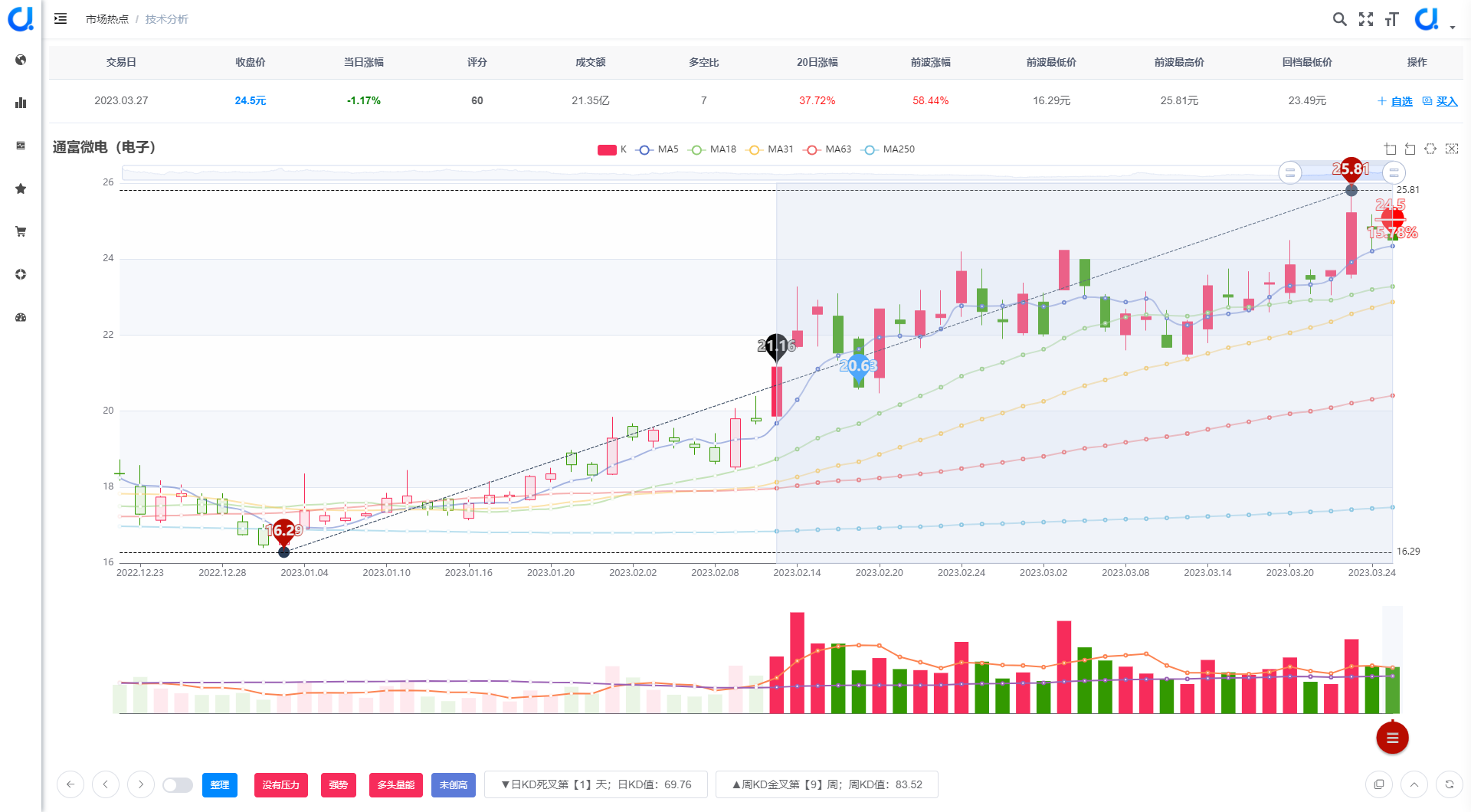Screen dimensions: 1471x812
Task: Open the search magnifier icon
Action: [x=1339, y=19]
